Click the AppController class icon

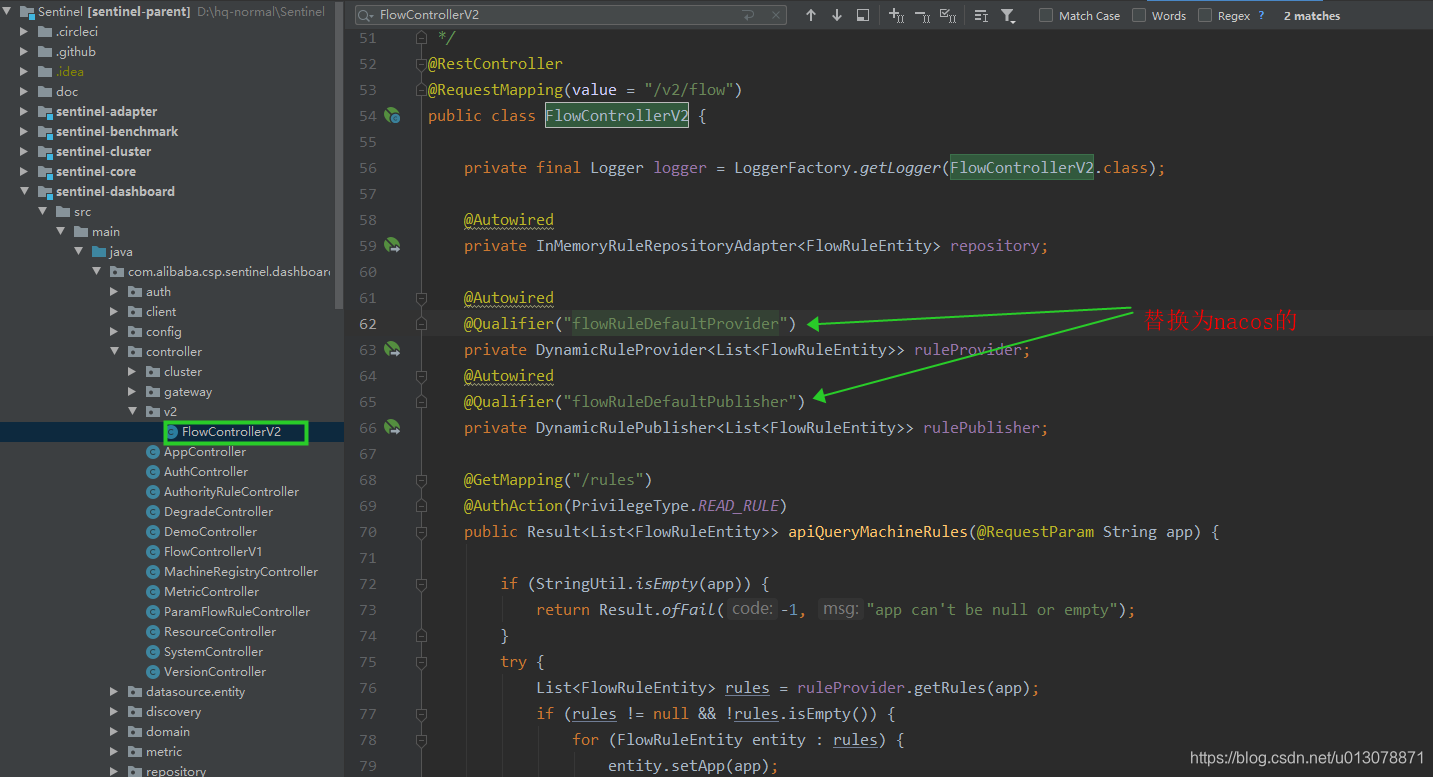click(153, 452)
